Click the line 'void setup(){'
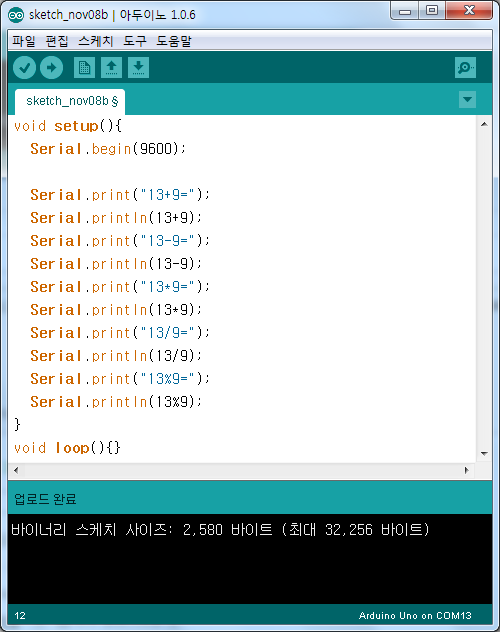This screenshot has height=632, width=500. coord(68,126)
